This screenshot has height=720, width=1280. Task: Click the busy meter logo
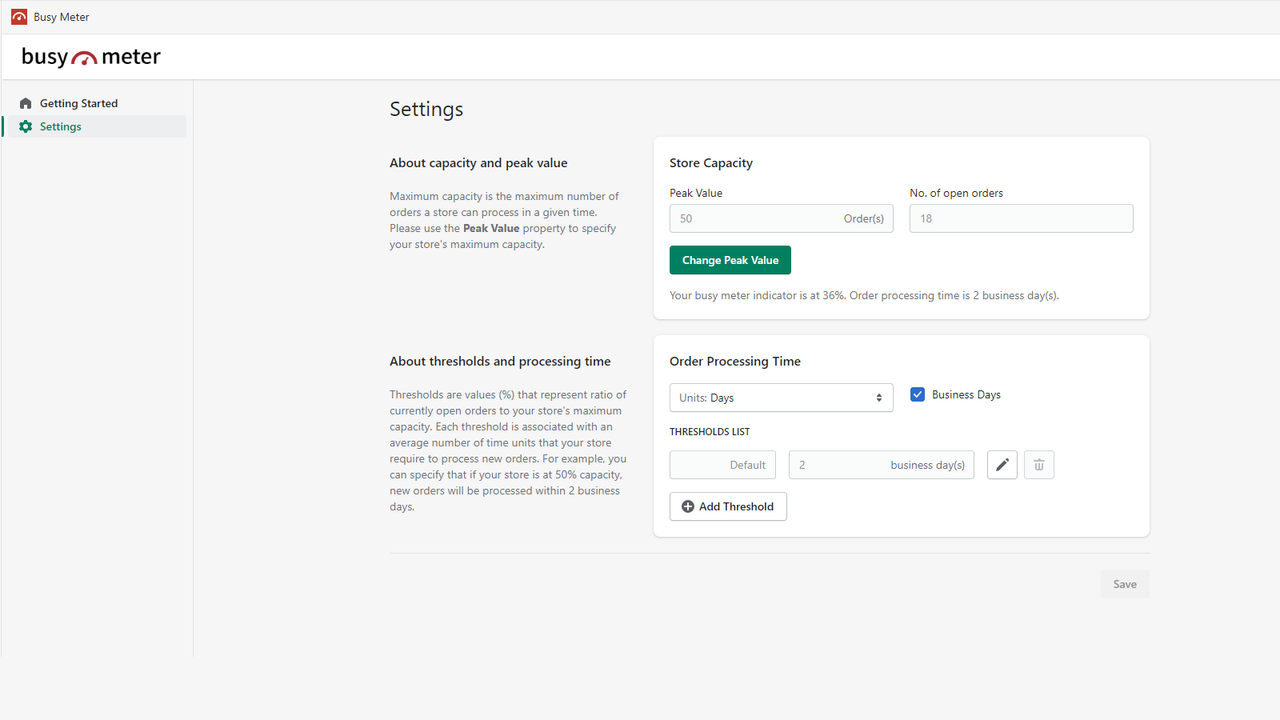pyautogui.click(x=91, y=57)
